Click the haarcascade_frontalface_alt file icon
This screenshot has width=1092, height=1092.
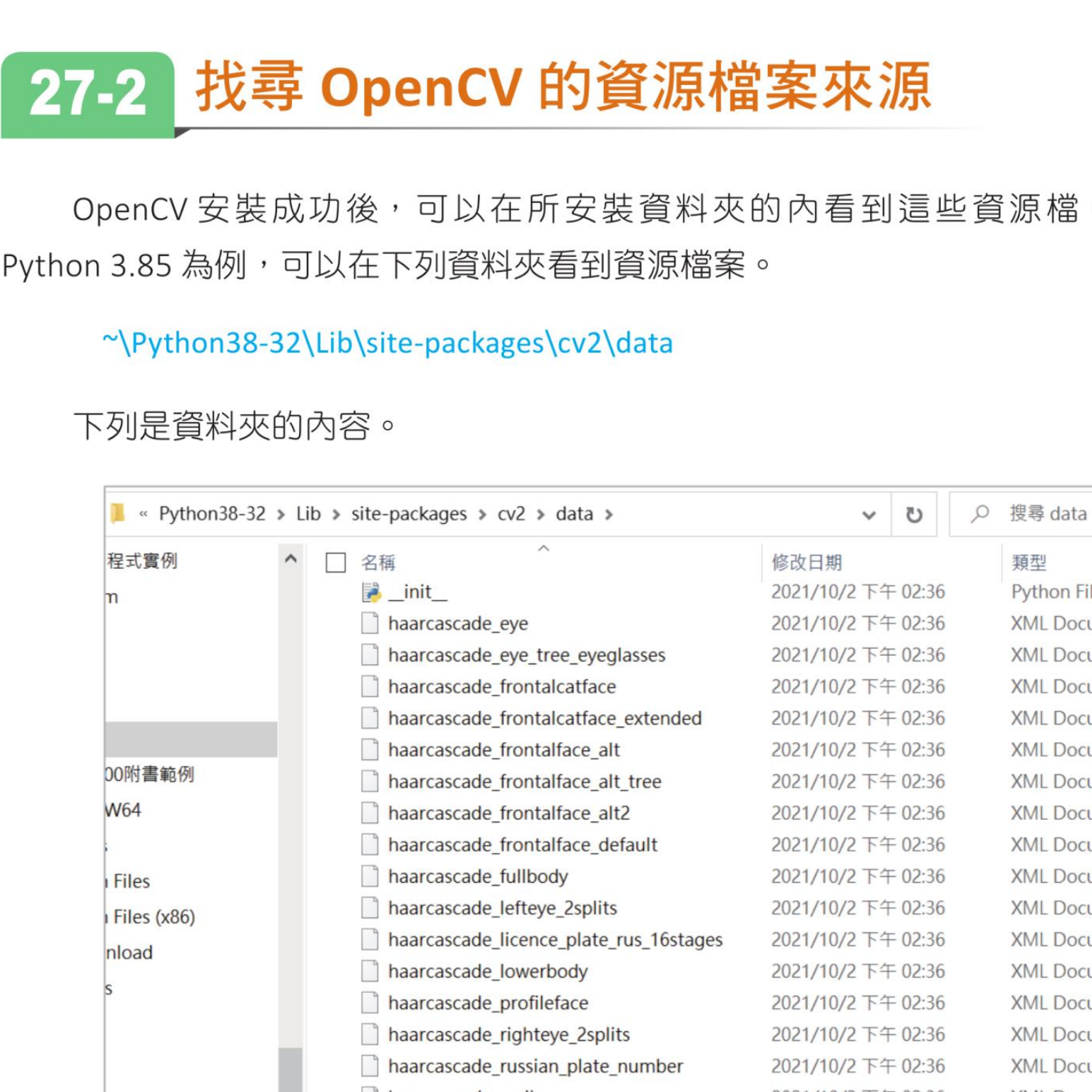tap(370, 749)
